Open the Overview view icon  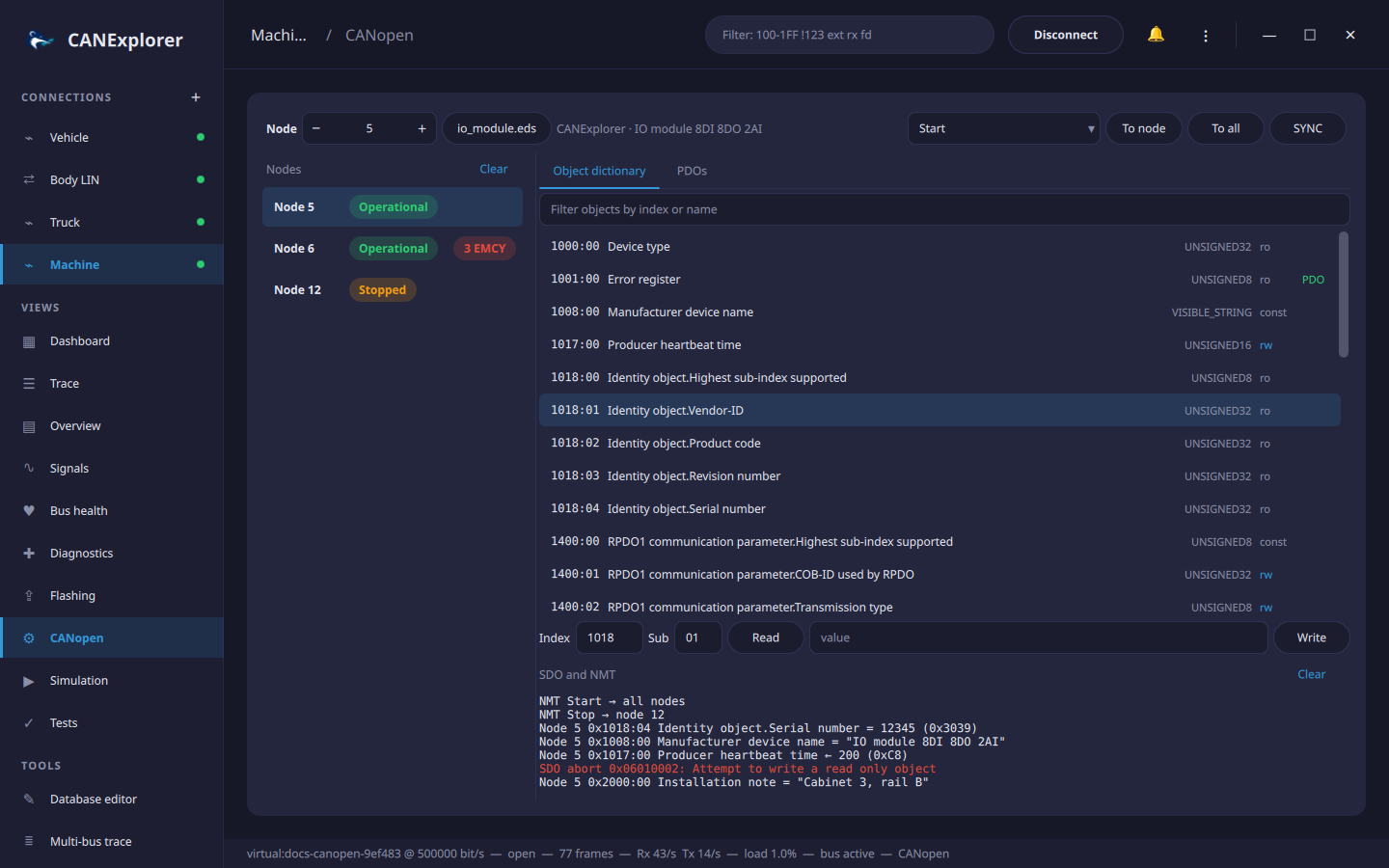click(x=29, y=426)
